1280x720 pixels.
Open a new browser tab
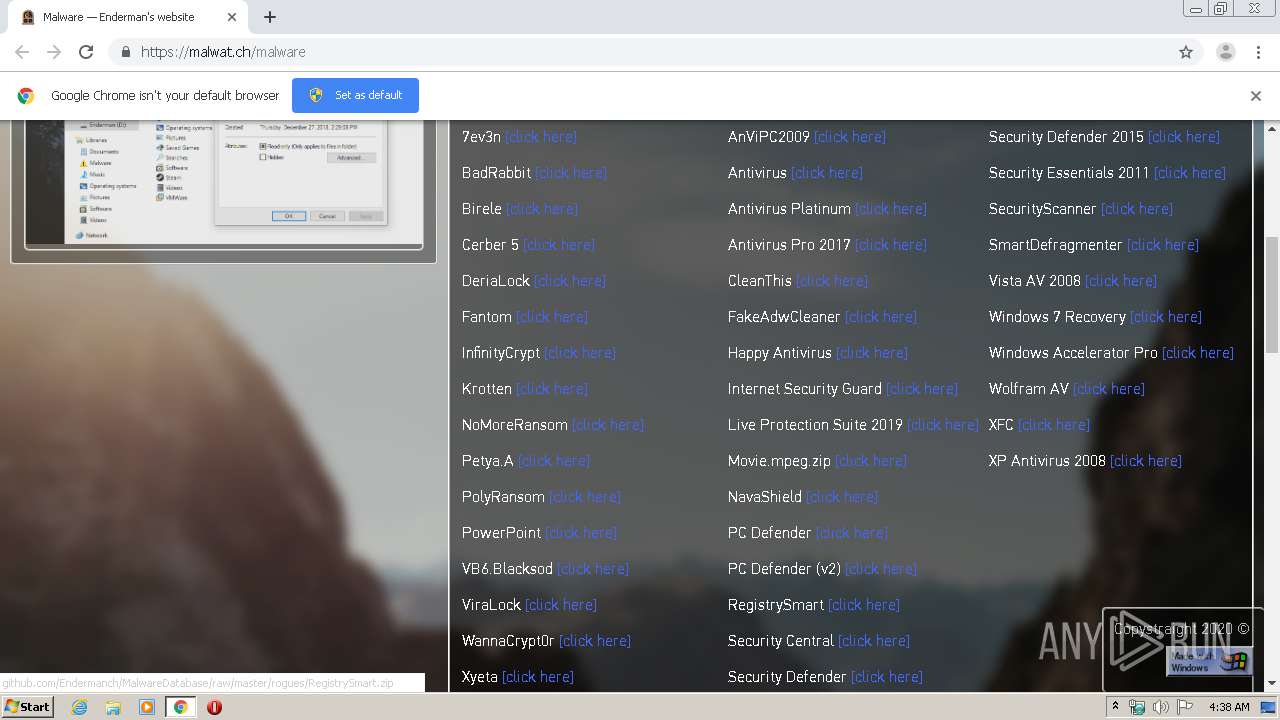[270, 17]
